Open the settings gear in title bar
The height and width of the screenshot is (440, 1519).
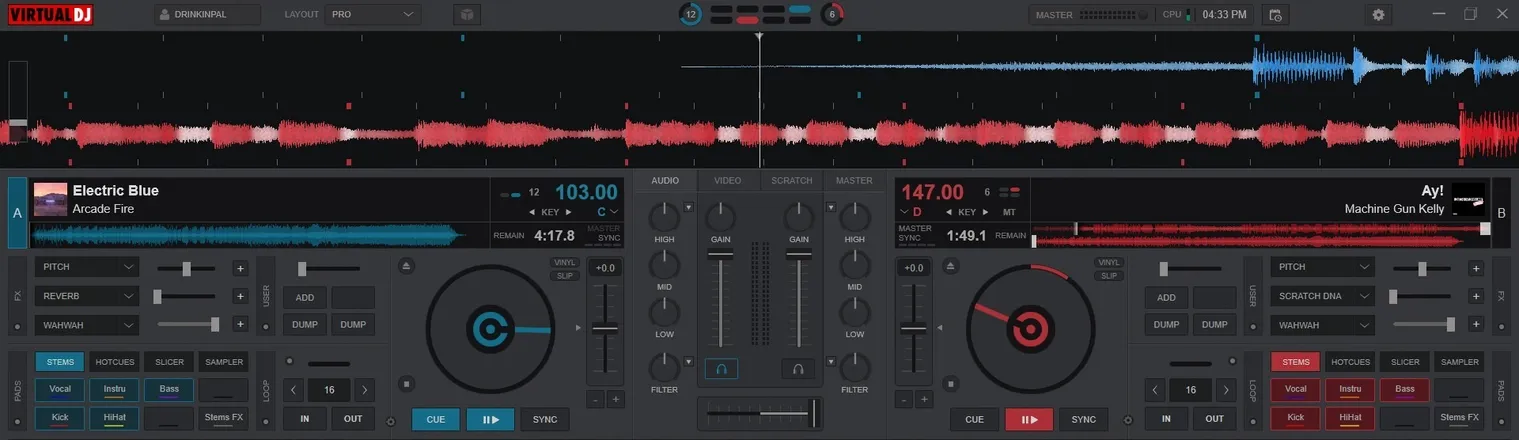pos(1379,15)
